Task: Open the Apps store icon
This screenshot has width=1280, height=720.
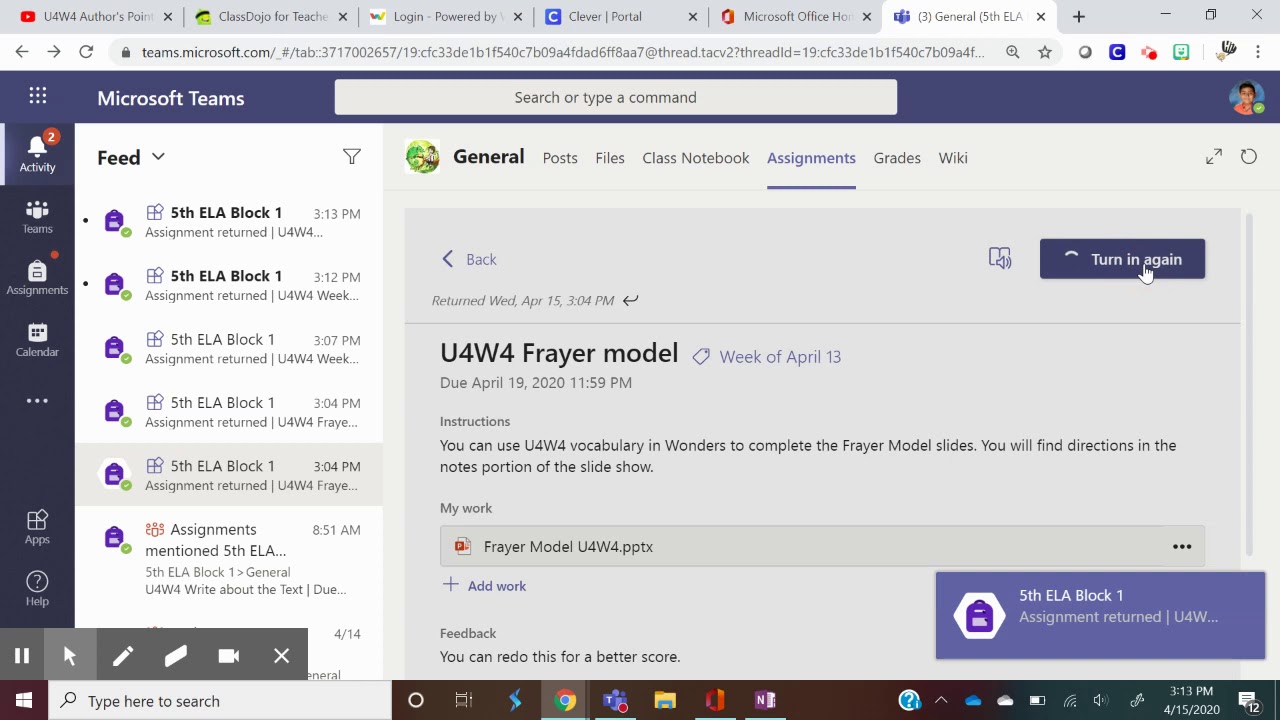Action: tap(37, 527)
